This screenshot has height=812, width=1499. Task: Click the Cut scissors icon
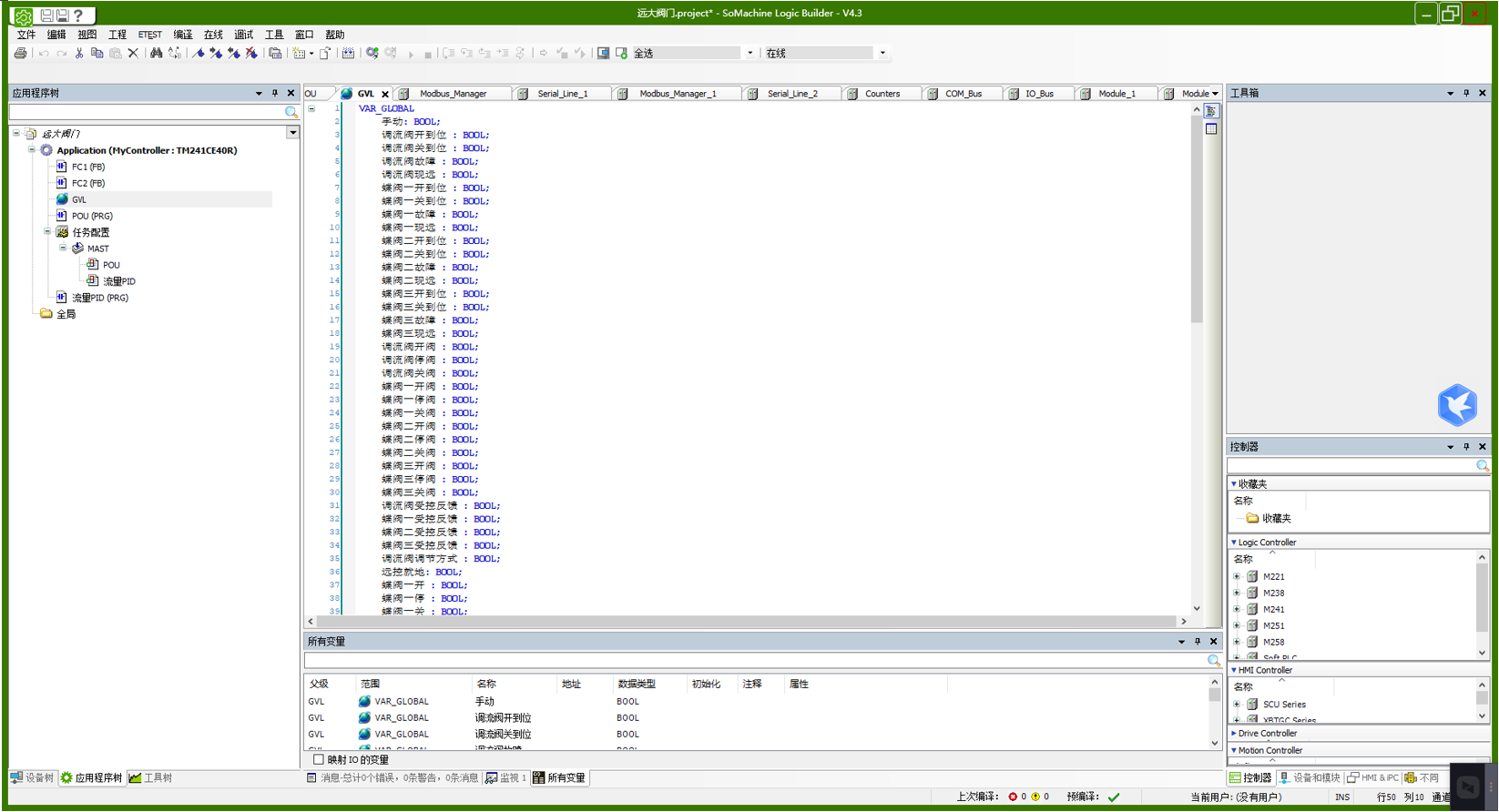79,54
